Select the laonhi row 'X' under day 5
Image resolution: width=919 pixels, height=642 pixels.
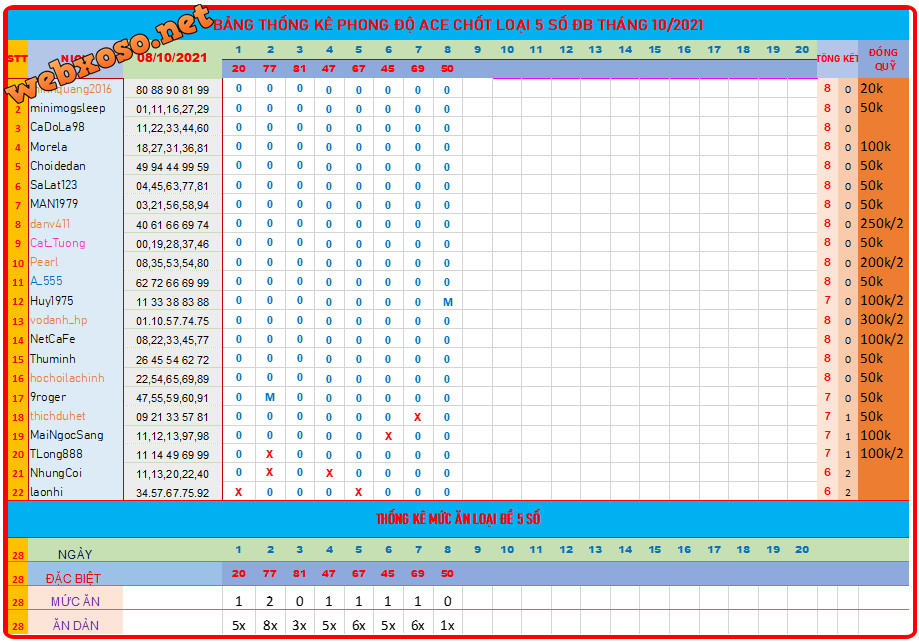[359, 492]
